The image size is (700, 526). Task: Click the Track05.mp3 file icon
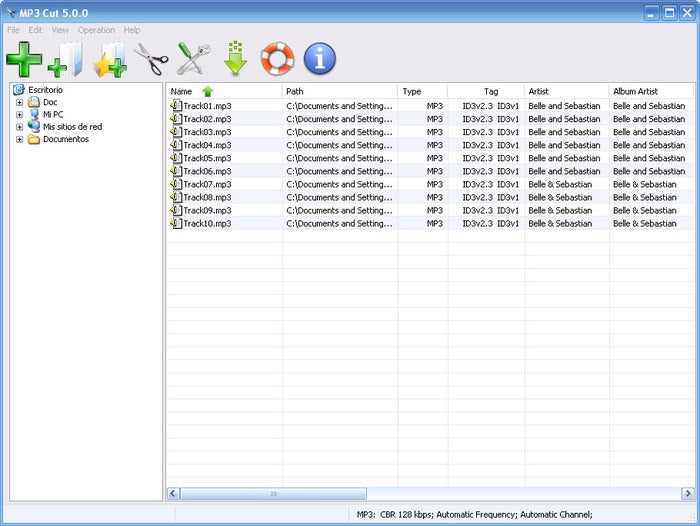coord(176,158)
